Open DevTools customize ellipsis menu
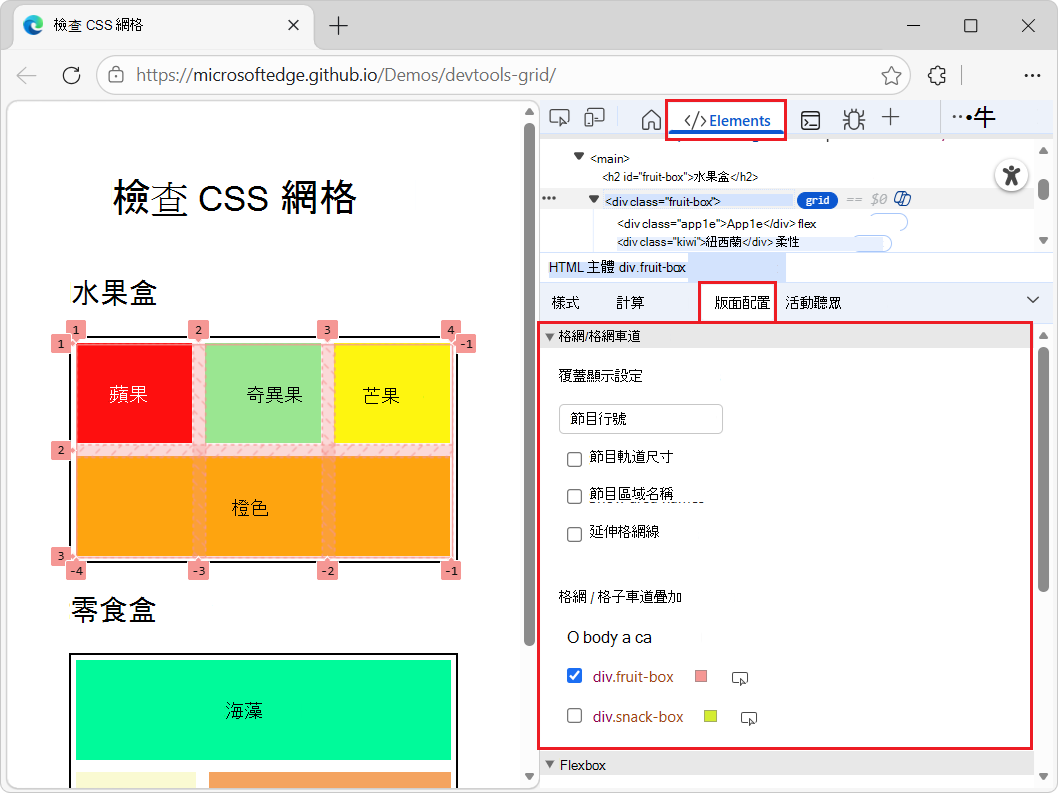This screenshot has height=793, width=1058. click(962, 117)
